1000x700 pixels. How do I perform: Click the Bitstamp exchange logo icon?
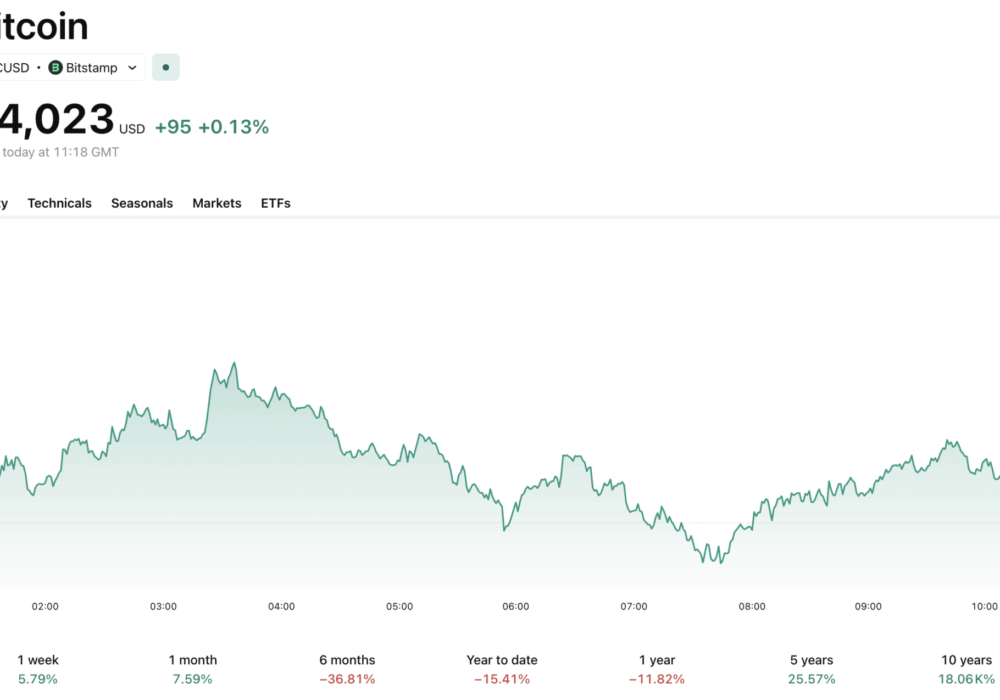[55, 68]
